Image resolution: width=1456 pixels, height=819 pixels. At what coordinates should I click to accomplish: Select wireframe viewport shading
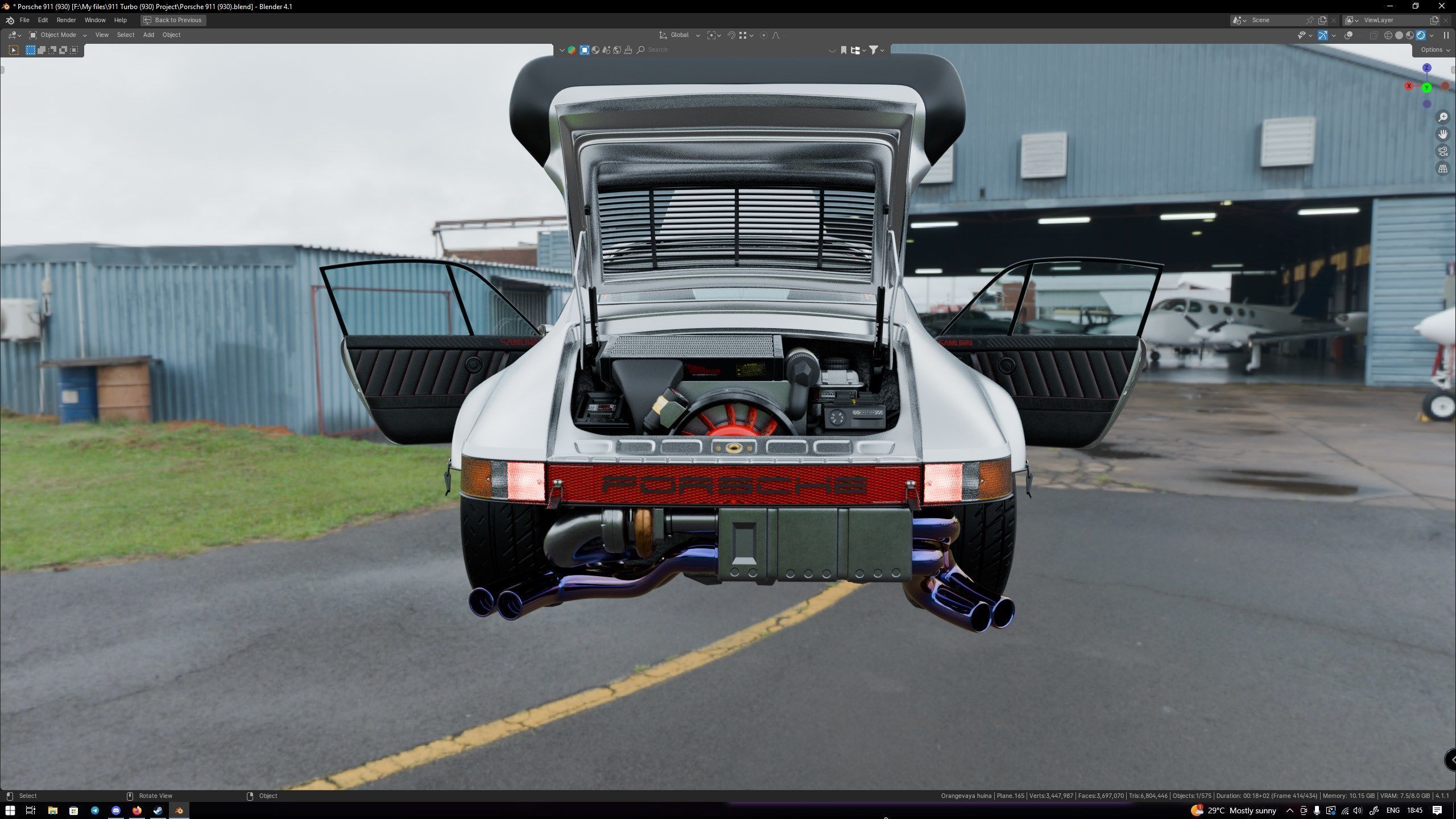tap(1388, 35)
